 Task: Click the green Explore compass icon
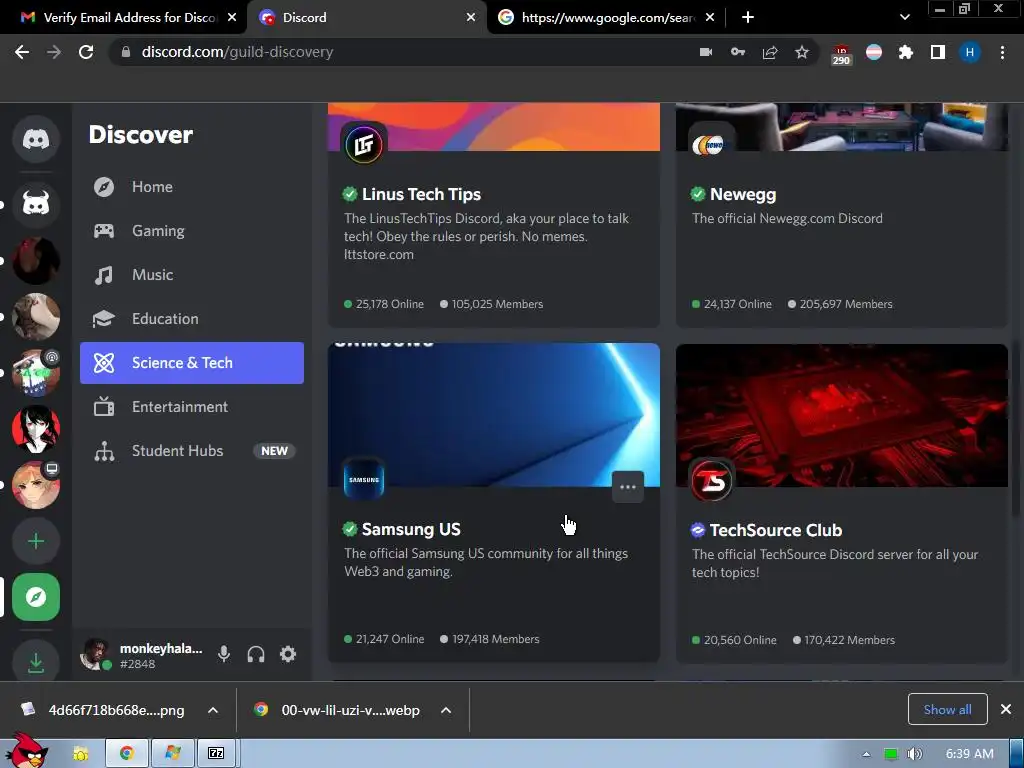click(x=36, y=597)
